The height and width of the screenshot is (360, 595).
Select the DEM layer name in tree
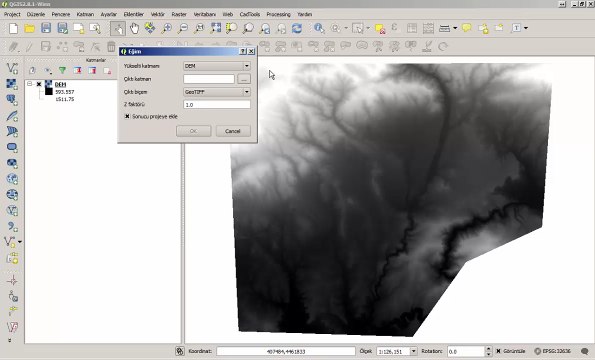click(x=60, y=85)
